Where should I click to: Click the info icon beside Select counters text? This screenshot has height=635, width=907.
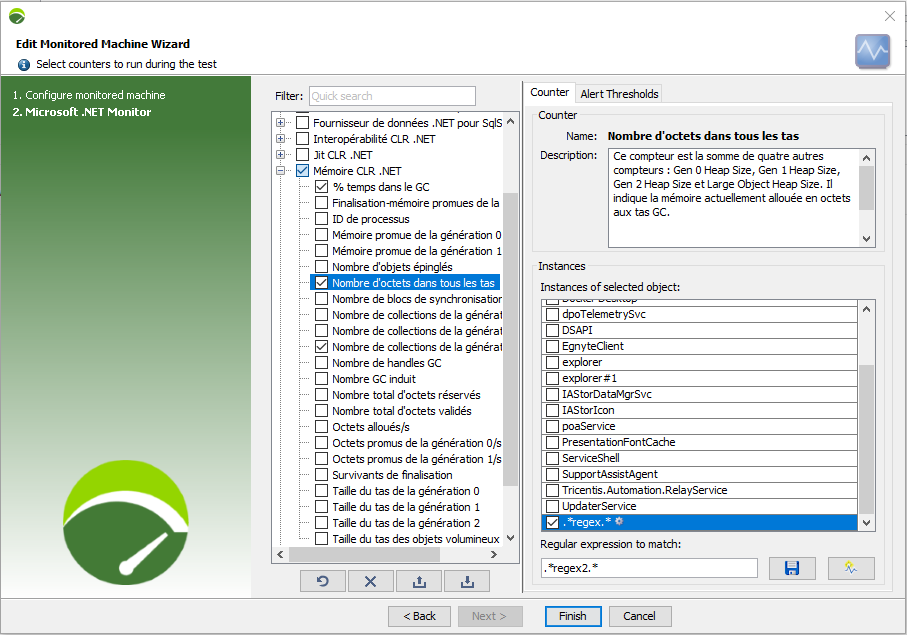(x=24, y=64)
